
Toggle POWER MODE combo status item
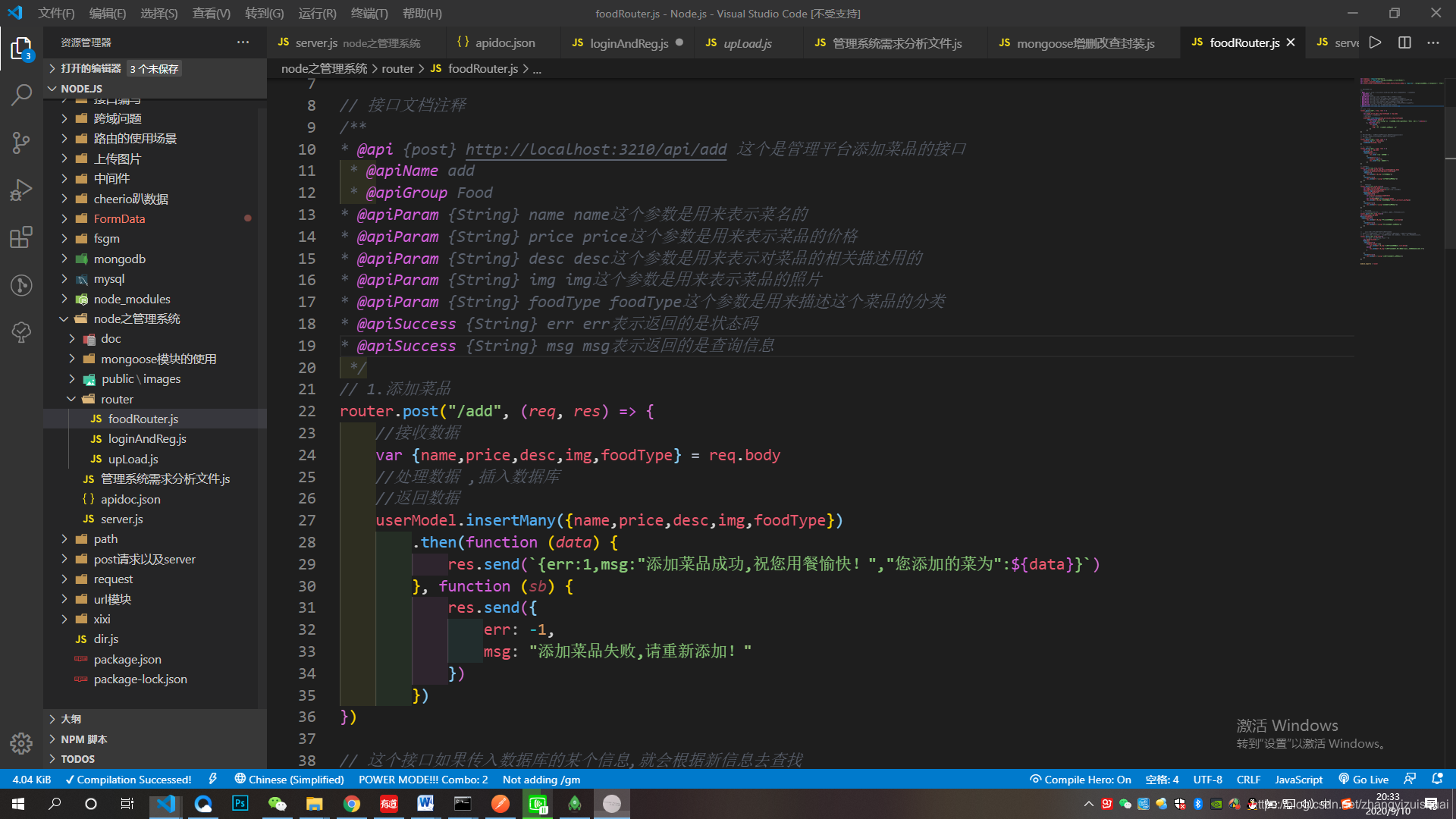pyautogui.click(x=423, y=779)
